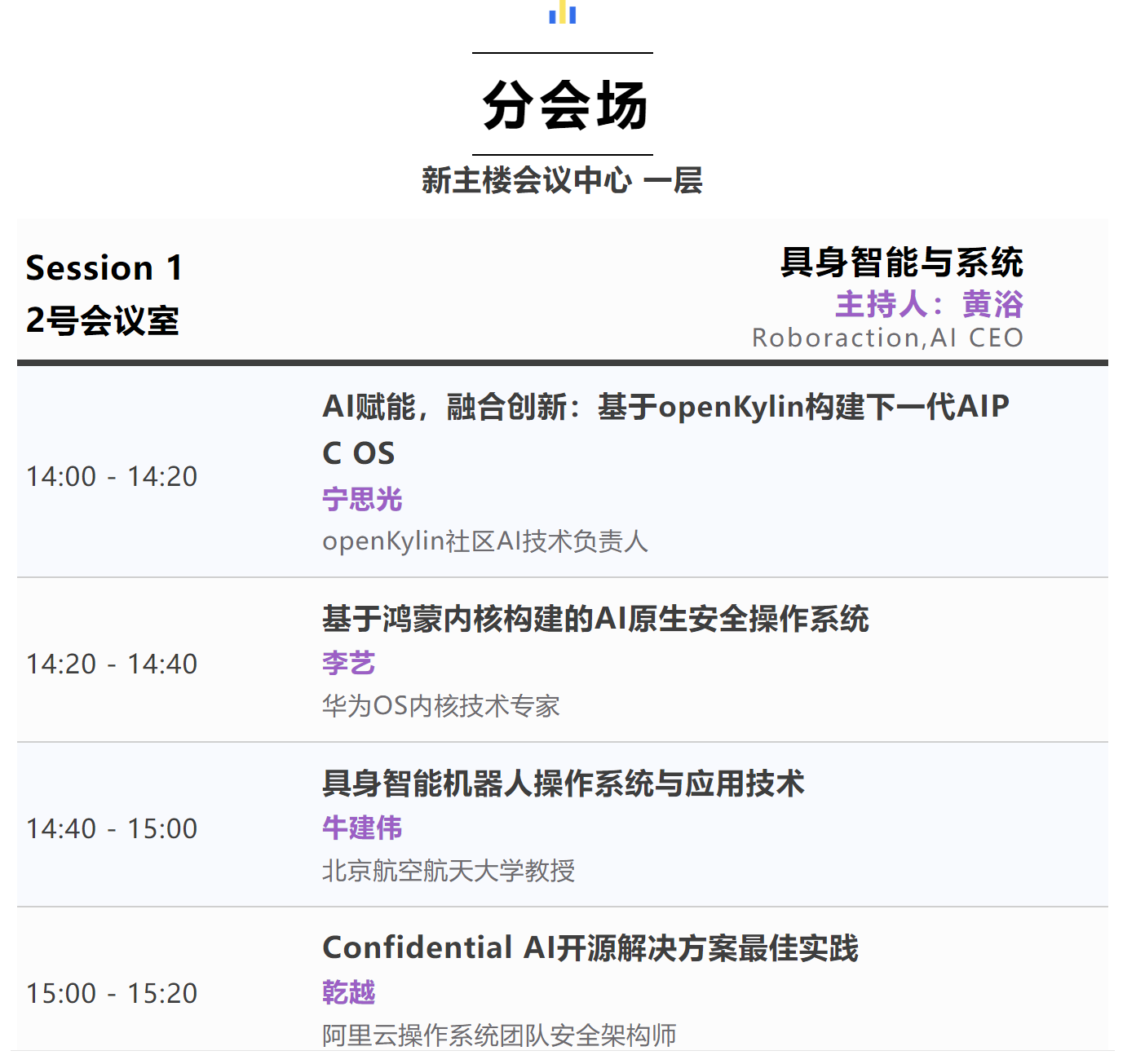Click the 具身智能与系统 session title
This screenshot has width=1136, height=1064.
[x=901, y=263]
